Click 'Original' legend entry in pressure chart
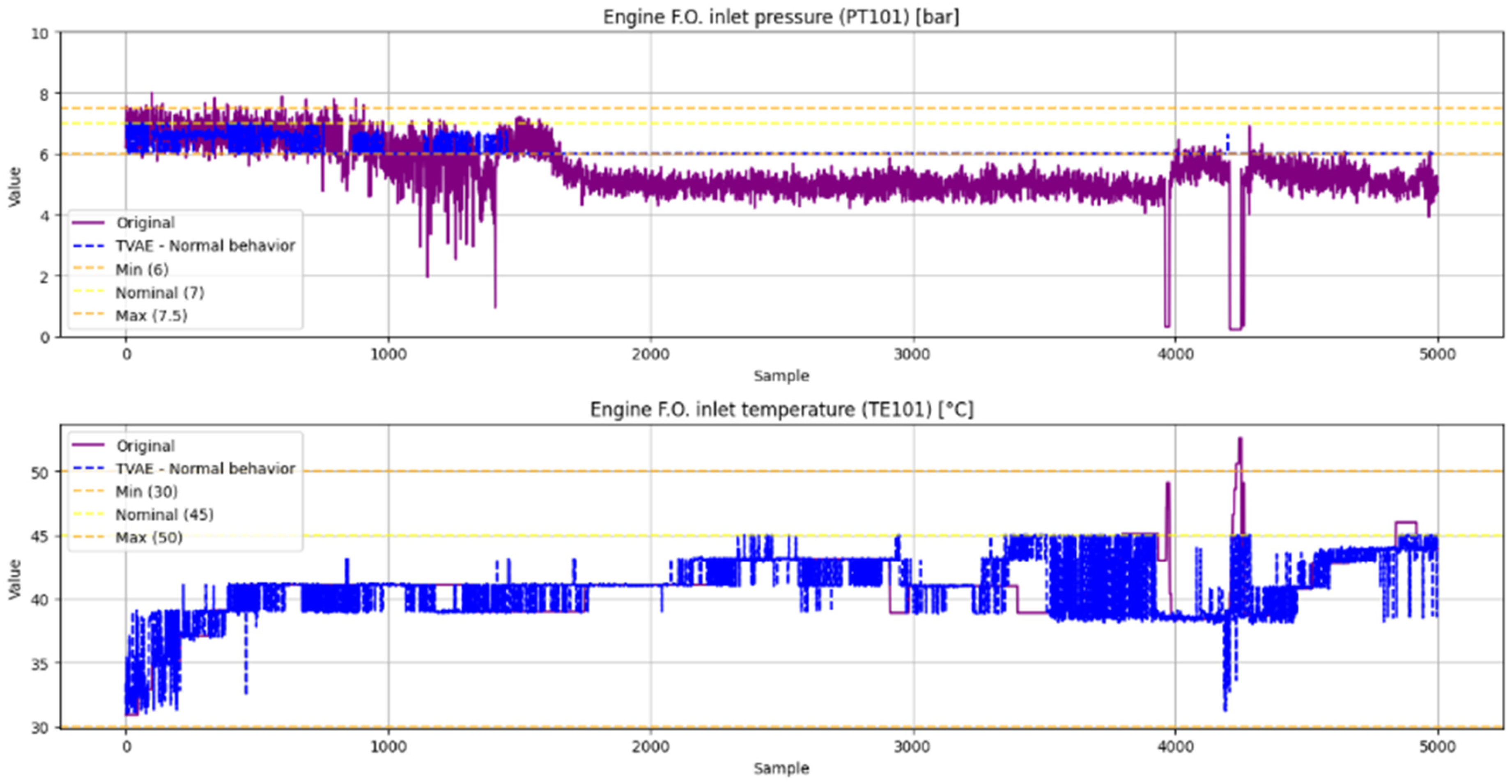Image resolution: width=1512 pixels, height=784 pixels. 145,223
